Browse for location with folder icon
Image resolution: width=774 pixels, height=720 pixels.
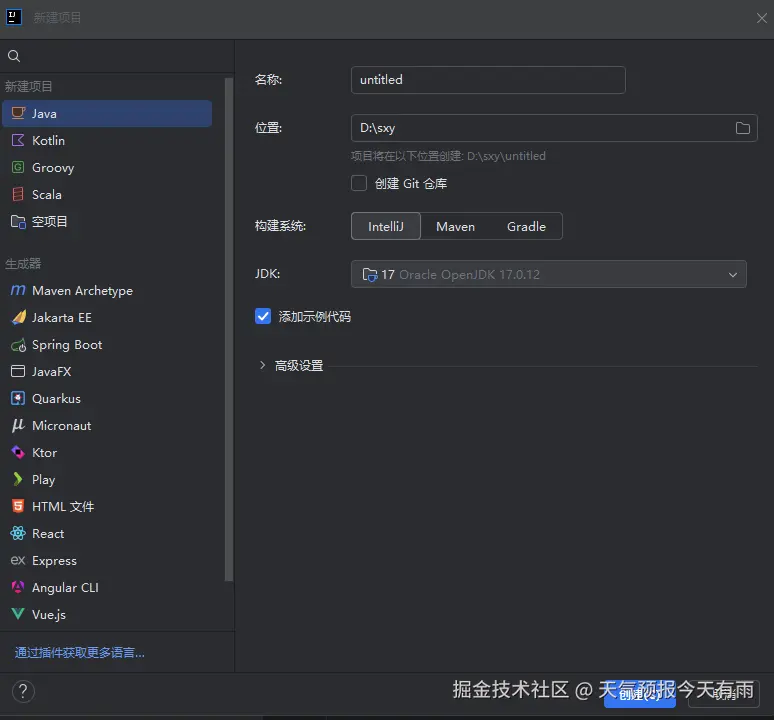742,128
